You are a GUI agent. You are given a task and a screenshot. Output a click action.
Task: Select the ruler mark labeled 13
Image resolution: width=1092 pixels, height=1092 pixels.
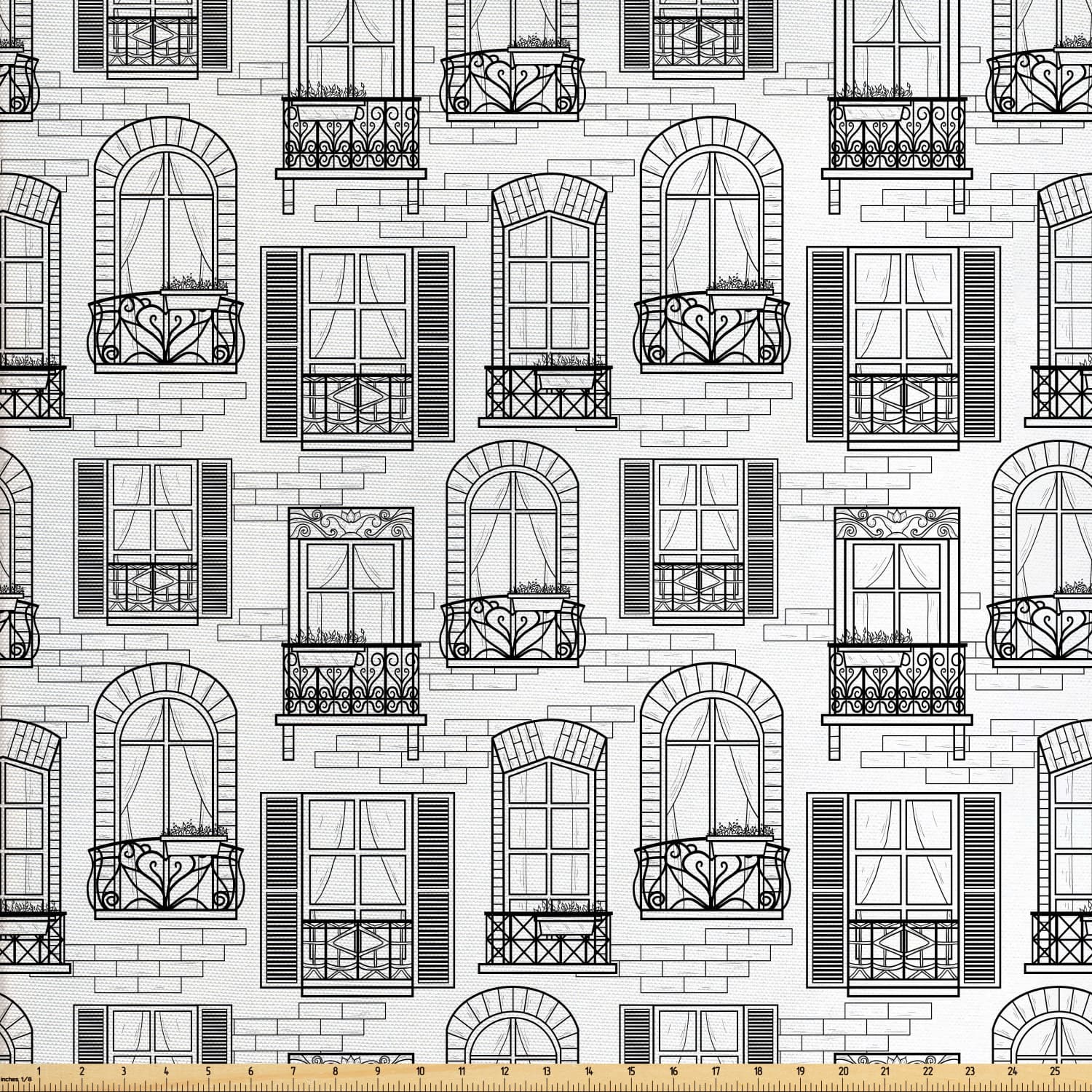tap(547, 1072)
